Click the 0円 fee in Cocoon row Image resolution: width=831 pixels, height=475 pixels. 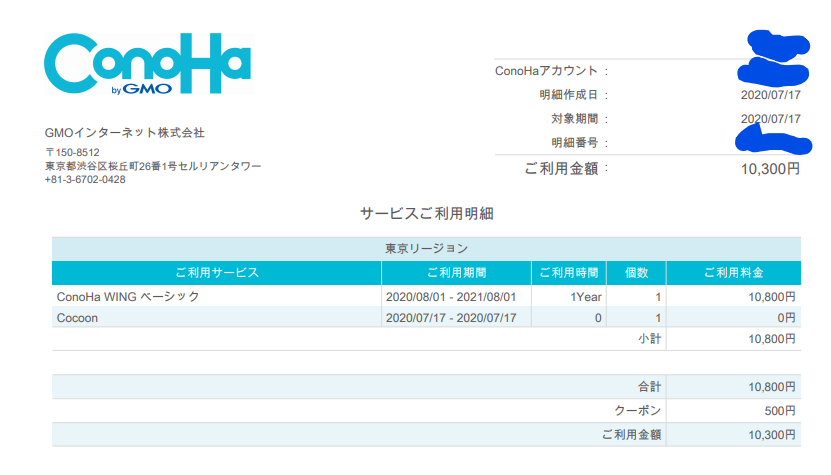coord(786,318)
